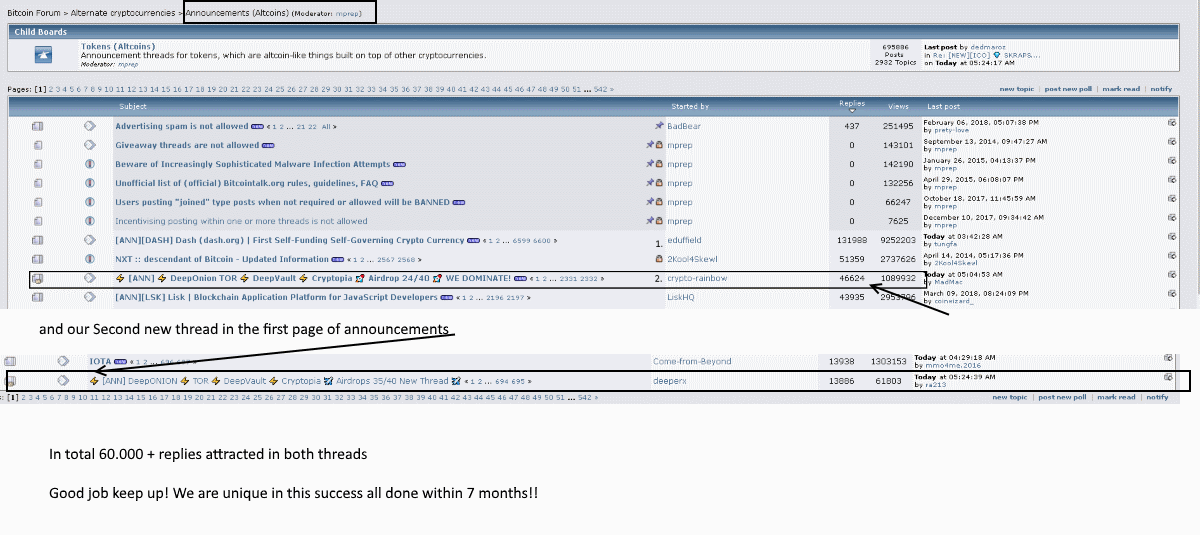Open deeperx user profile

click(670, 381)
